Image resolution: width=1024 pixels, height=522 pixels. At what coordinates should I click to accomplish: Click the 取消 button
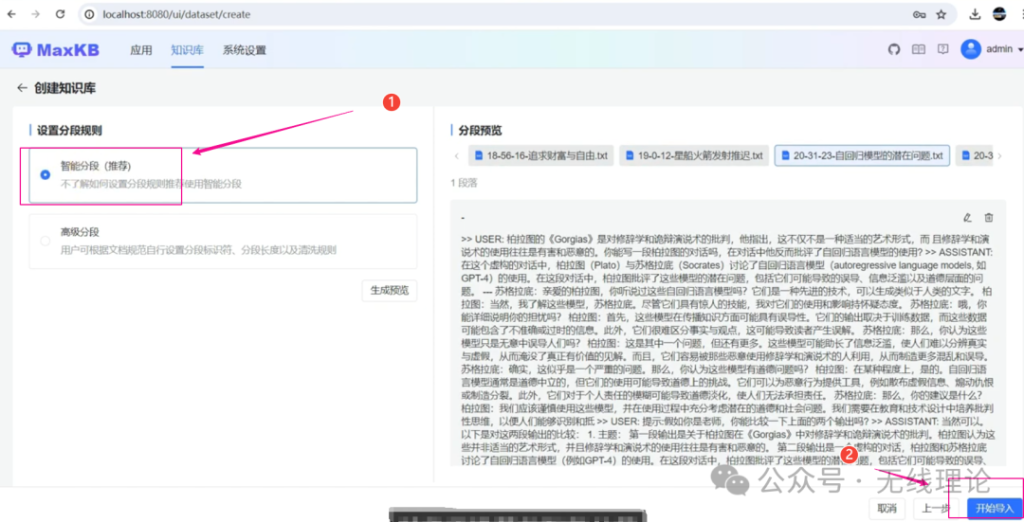887,508
